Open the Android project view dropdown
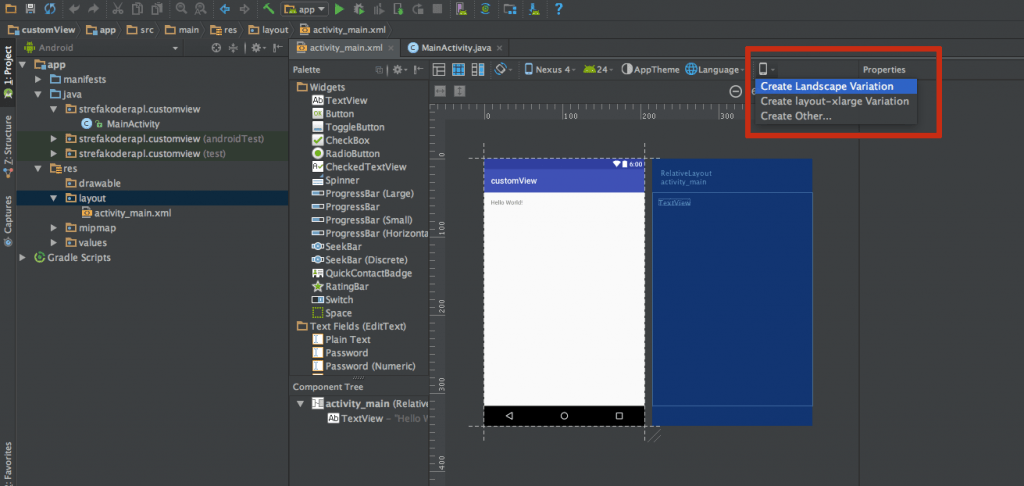Screen dimensions: 1024x486 (x=100, y=47)
